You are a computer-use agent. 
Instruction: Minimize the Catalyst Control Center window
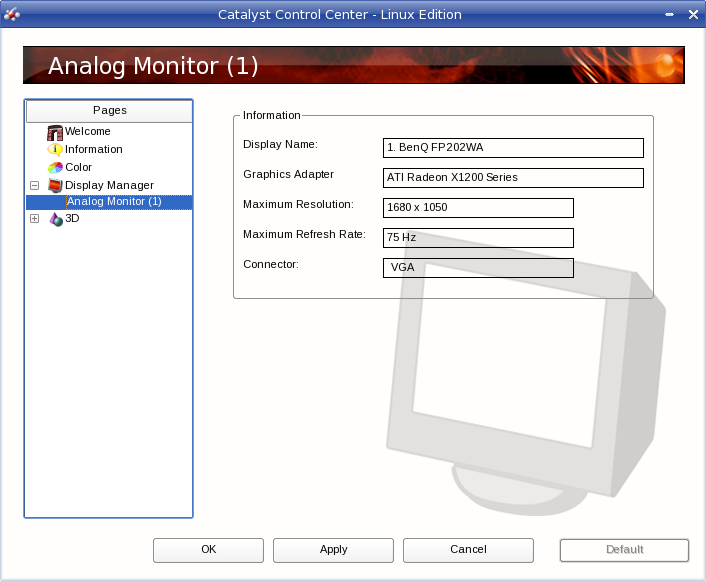(x=670, y=14)
